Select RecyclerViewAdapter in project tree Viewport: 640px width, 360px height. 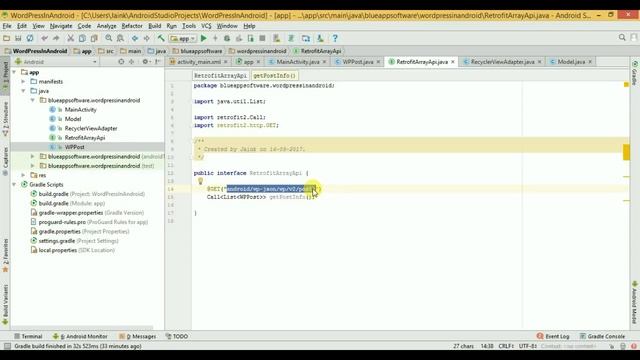pyautogui.click(x=91, y=129)
